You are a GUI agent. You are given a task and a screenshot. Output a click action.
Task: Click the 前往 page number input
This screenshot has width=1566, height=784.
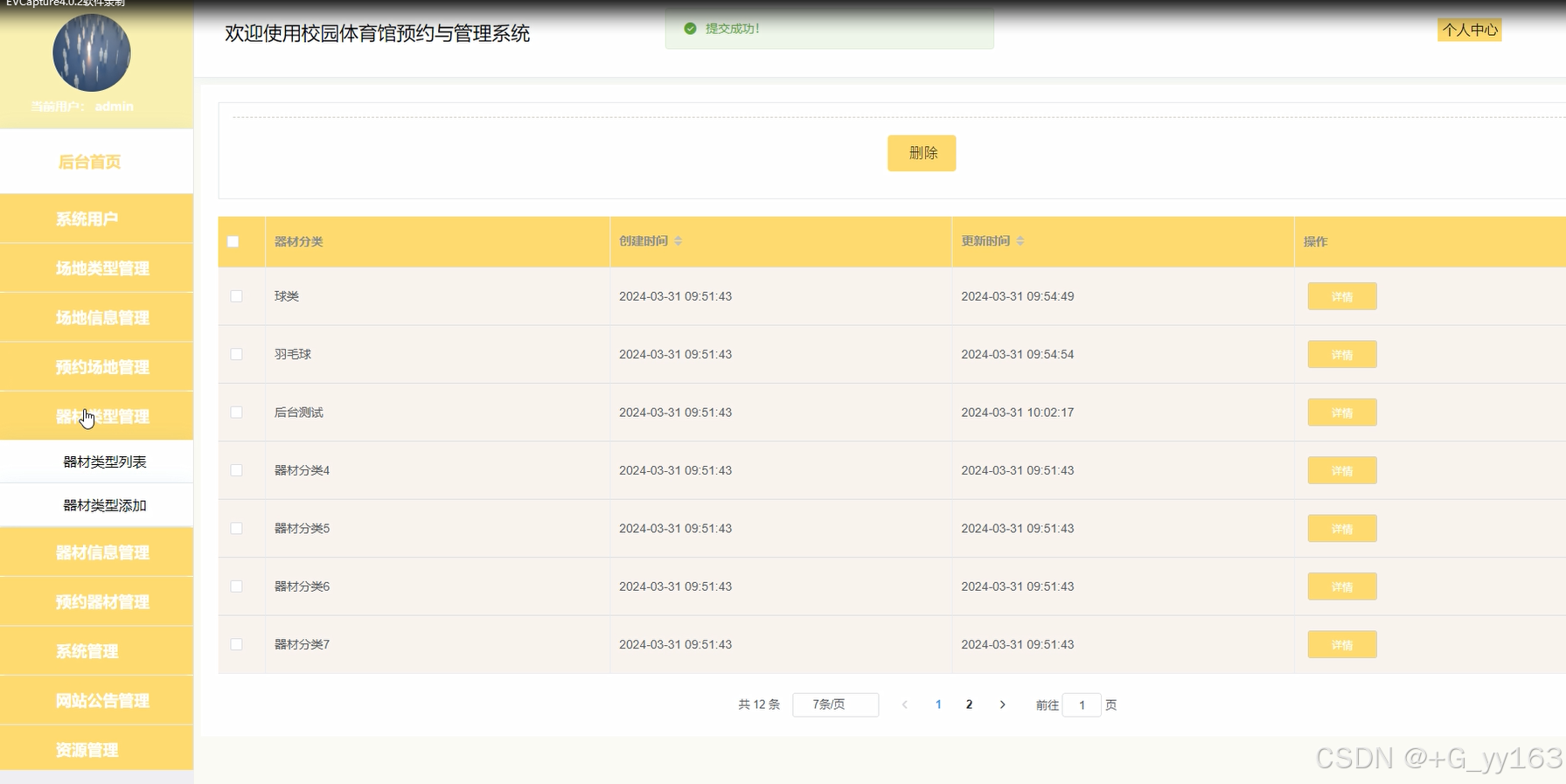[x=1082, y=704]
